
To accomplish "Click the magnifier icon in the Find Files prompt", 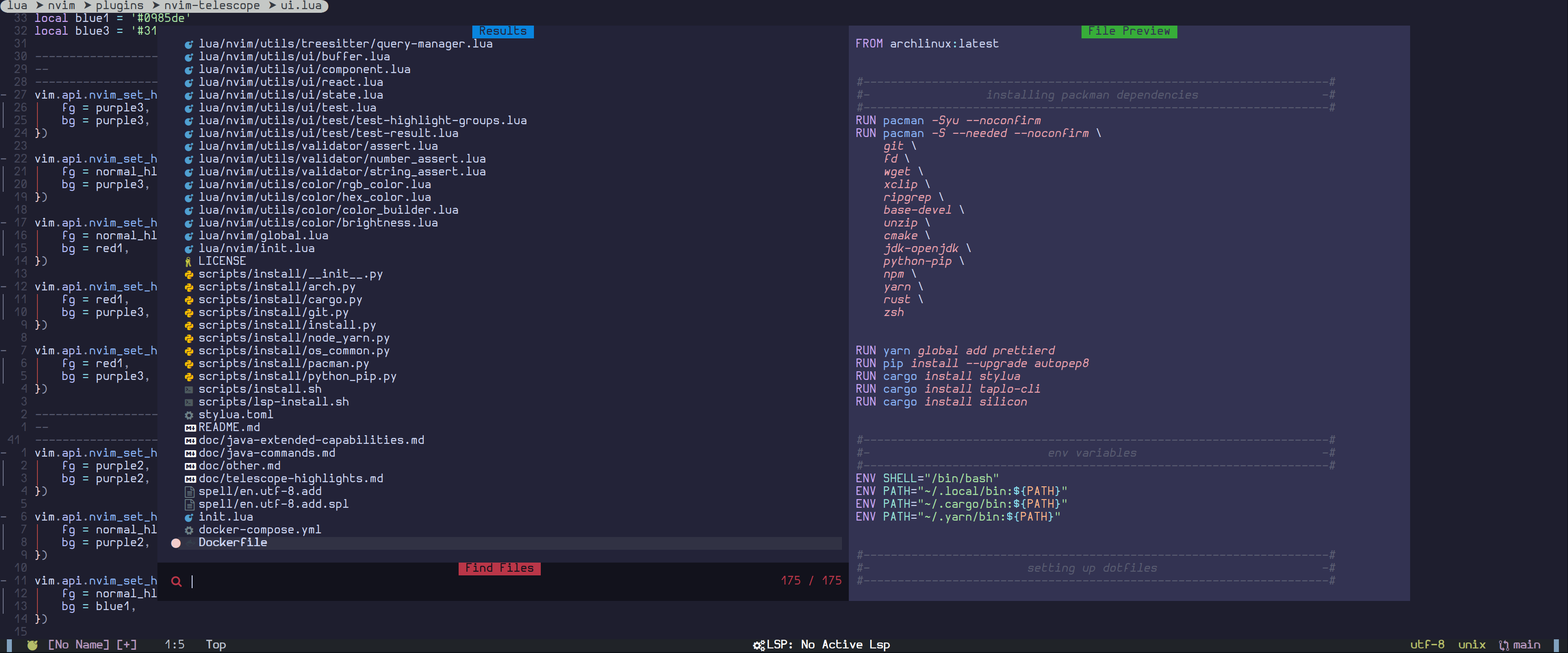I will click(176, 582).
